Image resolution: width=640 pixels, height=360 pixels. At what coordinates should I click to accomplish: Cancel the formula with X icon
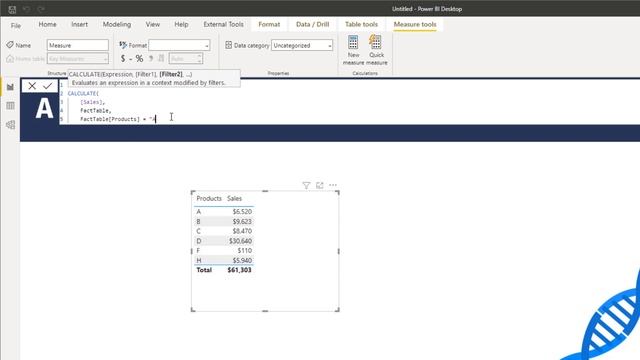click(x=32, y=86)
